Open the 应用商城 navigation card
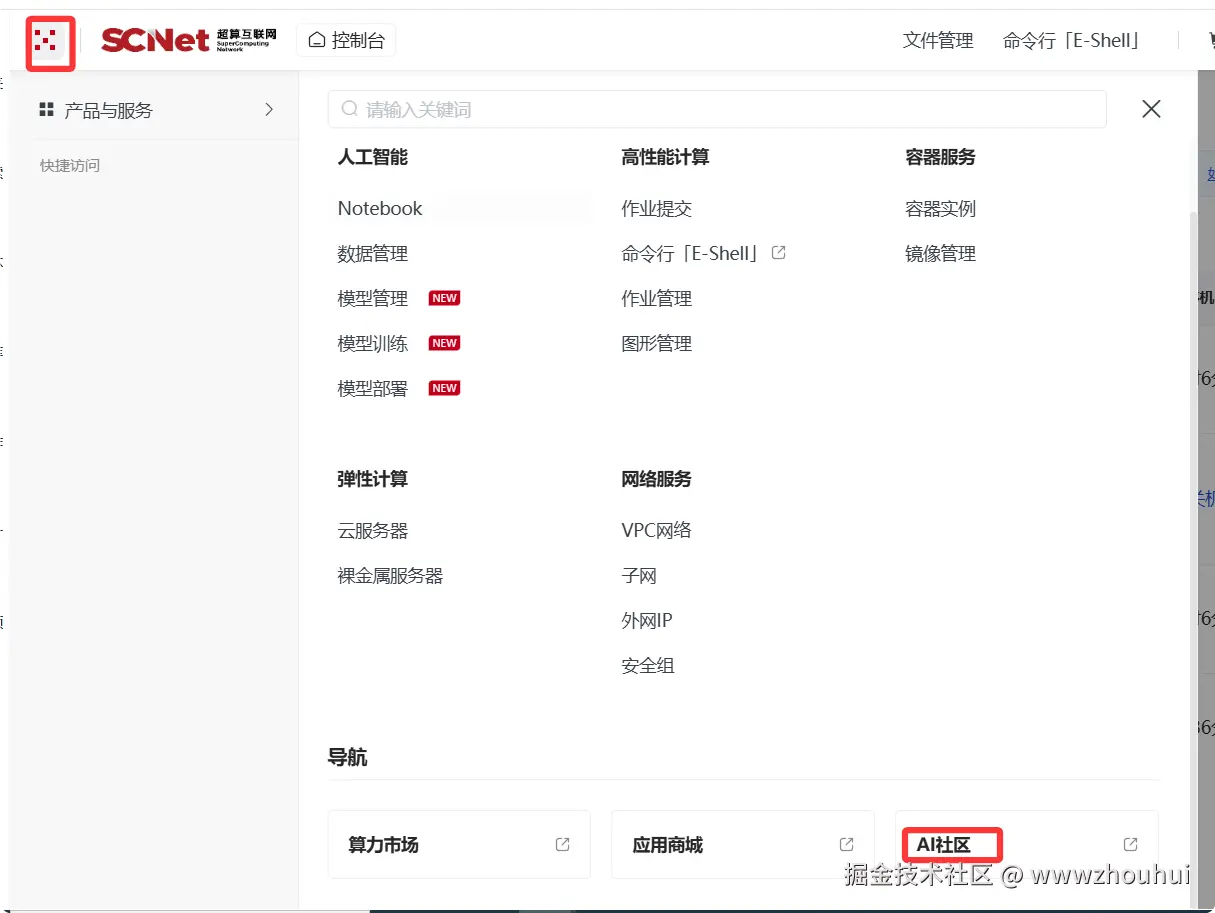This screenshot has width=1215, height=913. (x=743, y=844)
